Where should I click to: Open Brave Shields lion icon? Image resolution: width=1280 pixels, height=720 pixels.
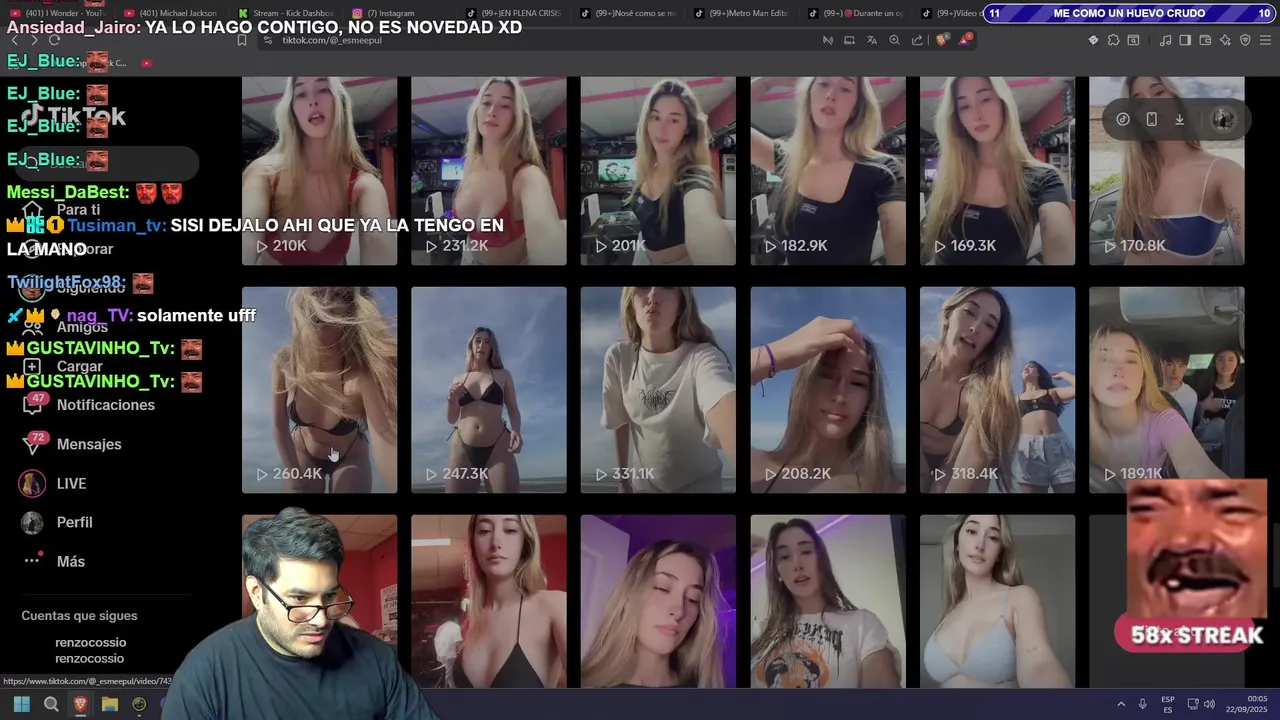942,40
